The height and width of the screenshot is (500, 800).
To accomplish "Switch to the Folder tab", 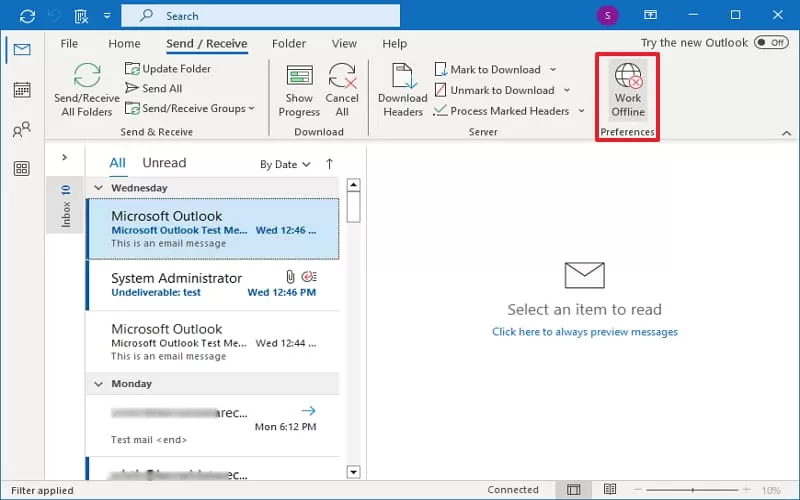I will click(x=289, y=43).
